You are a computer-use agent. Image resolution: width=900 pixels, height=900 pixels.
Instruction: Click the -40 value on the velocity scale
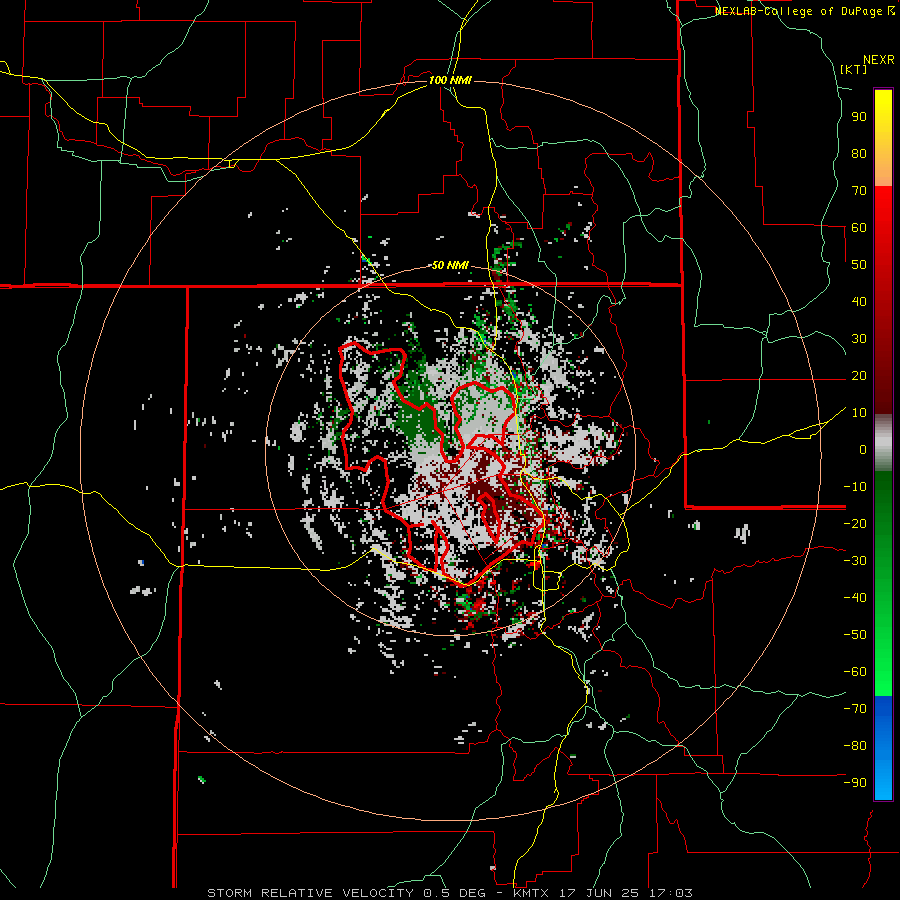[855, 598]
